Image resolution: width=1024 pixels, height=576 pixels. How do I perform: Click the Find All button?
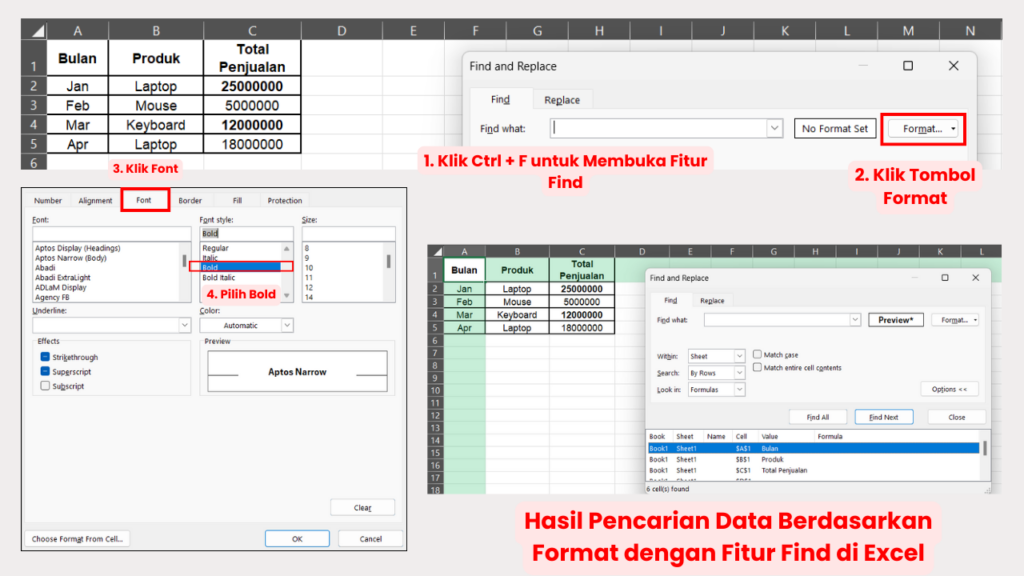pos(817,416)
